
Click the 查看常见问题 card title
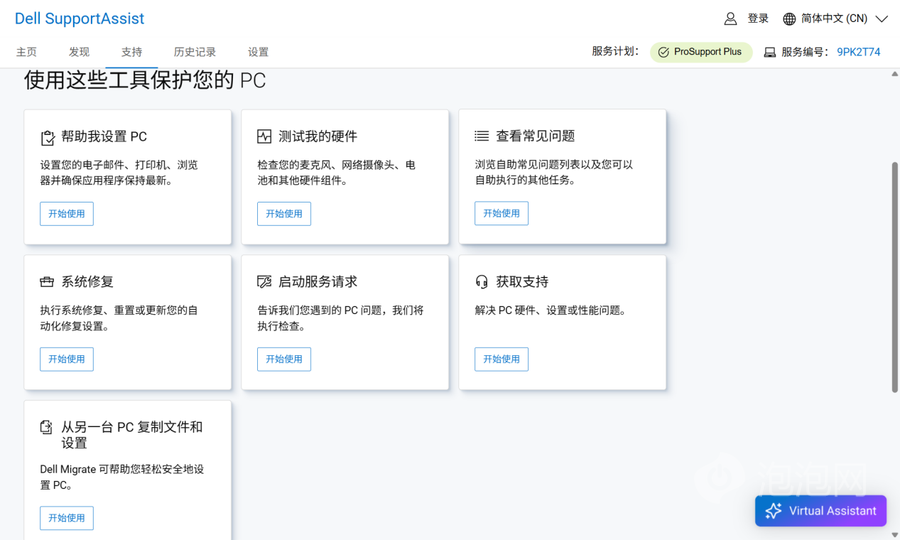536,136
